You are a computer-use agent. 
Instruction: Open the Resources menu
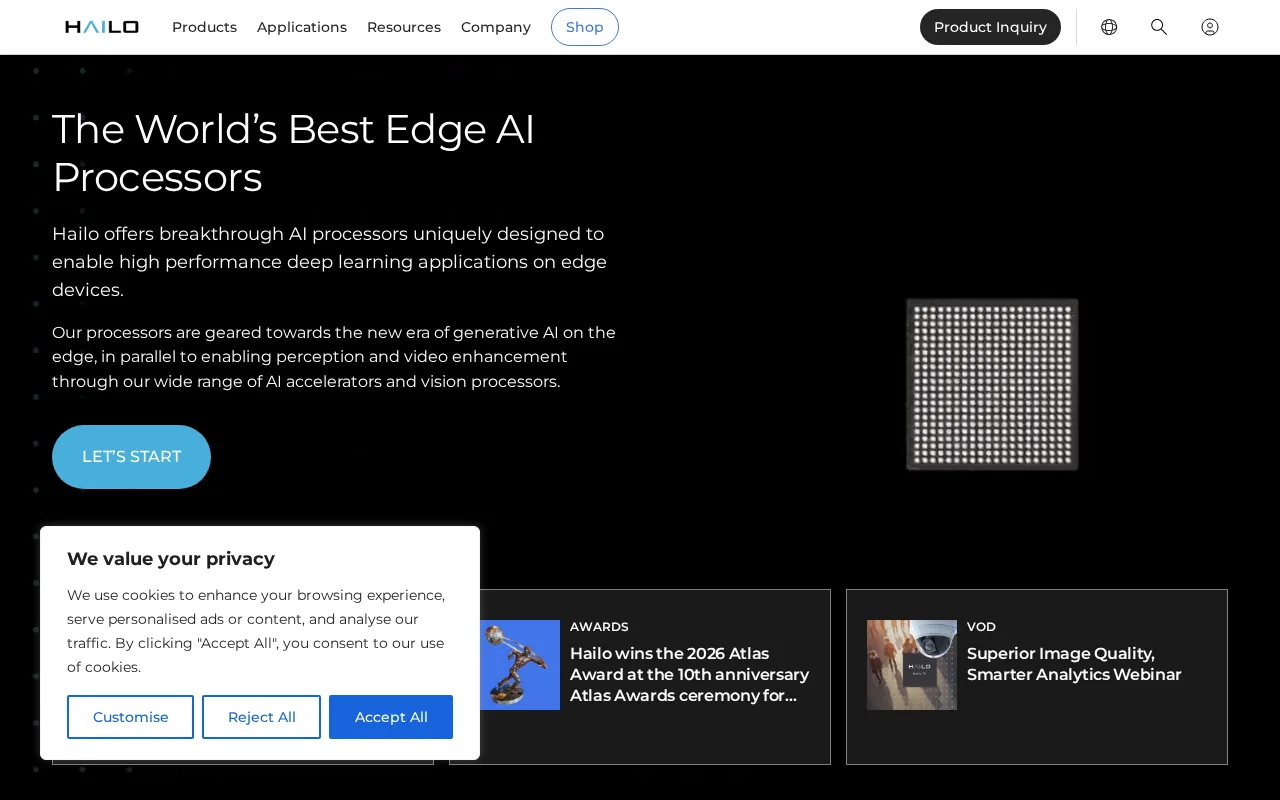point(404,27)
